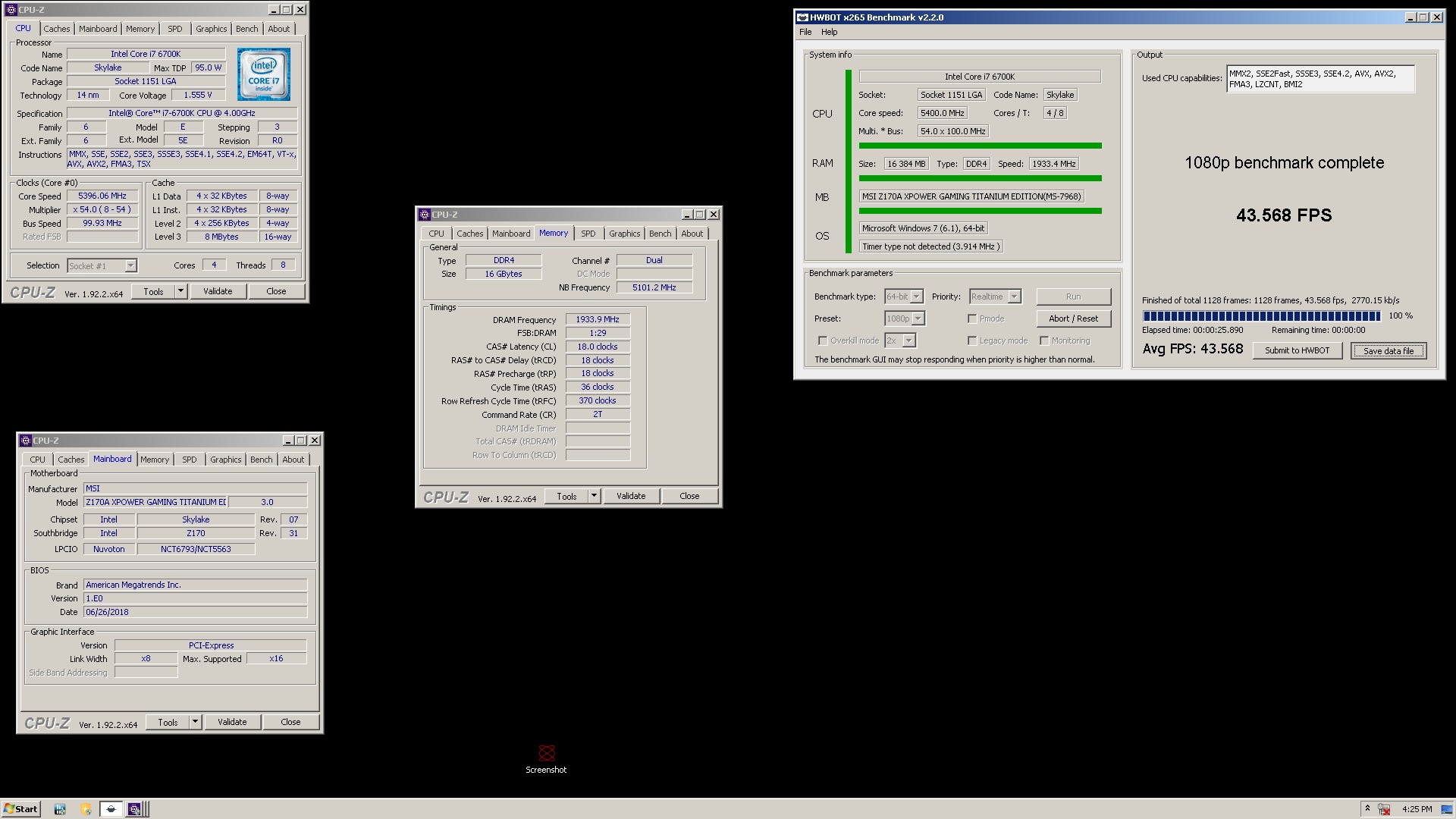Click the taskbar clock showing 4:25 PM
Viewport: 1456px width, 819px height.
1417,809
